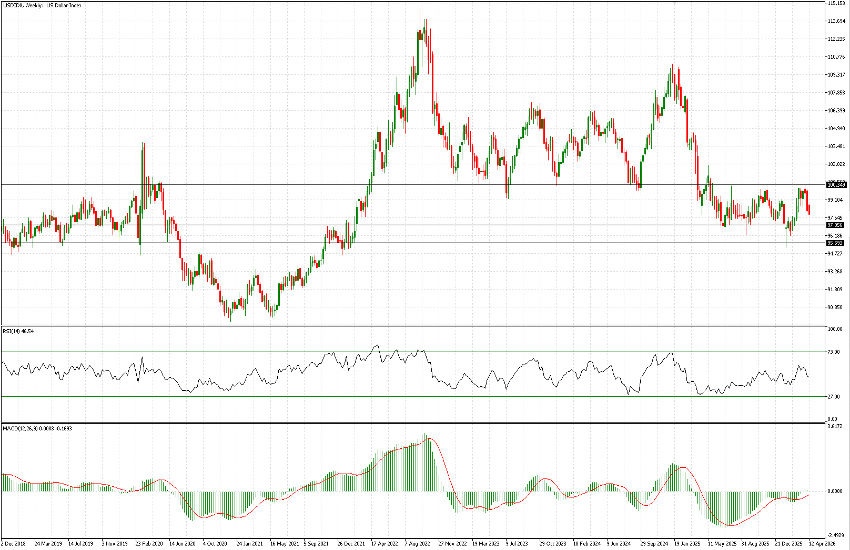Image resolution: width=850 pixels, height=550 pixels.
Task: Click the first date label on the time axis
Action: coord(14,545)
